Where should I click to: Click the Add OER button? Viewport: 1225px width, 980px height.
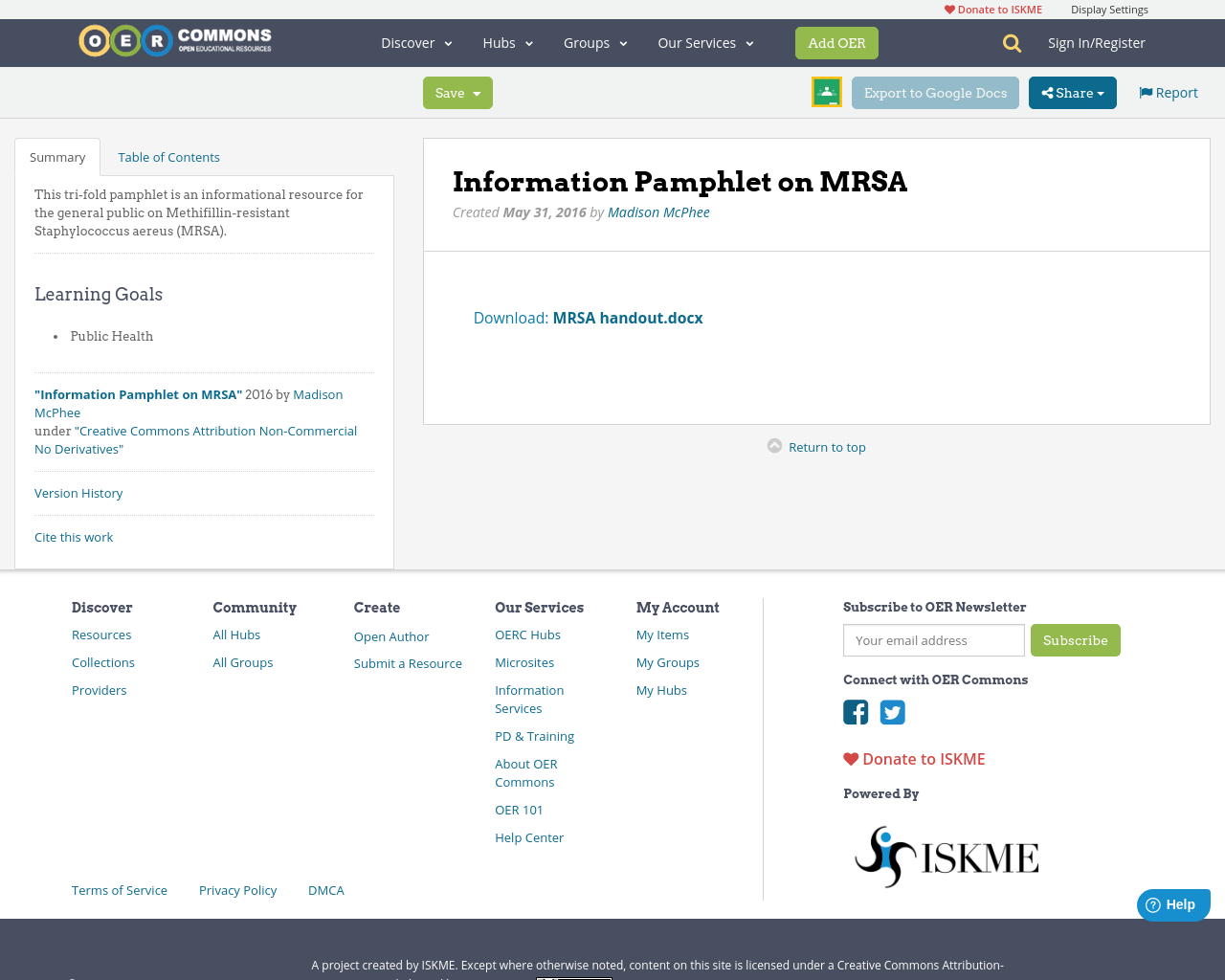click(x=836, y=42)
